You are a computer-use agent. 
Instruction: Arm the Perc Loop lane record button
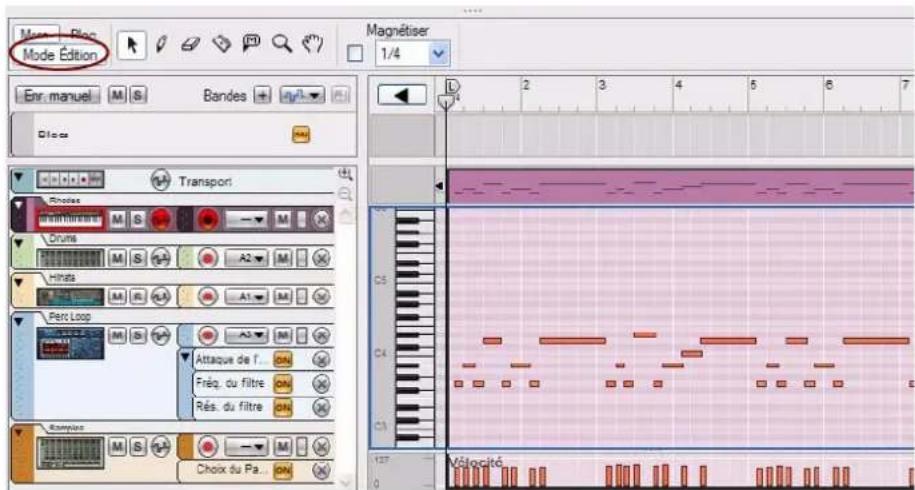208,335
